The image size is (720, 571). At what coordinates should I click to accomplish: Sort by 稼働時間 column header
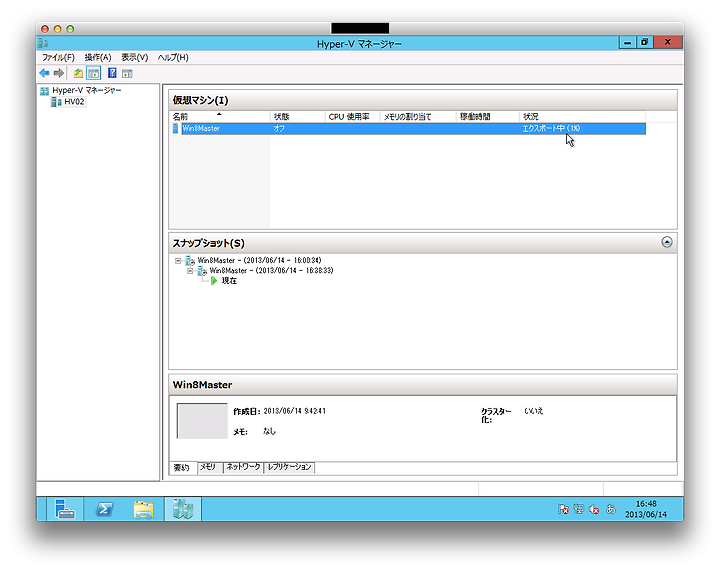pyautogui.click(x=488, y=117)
